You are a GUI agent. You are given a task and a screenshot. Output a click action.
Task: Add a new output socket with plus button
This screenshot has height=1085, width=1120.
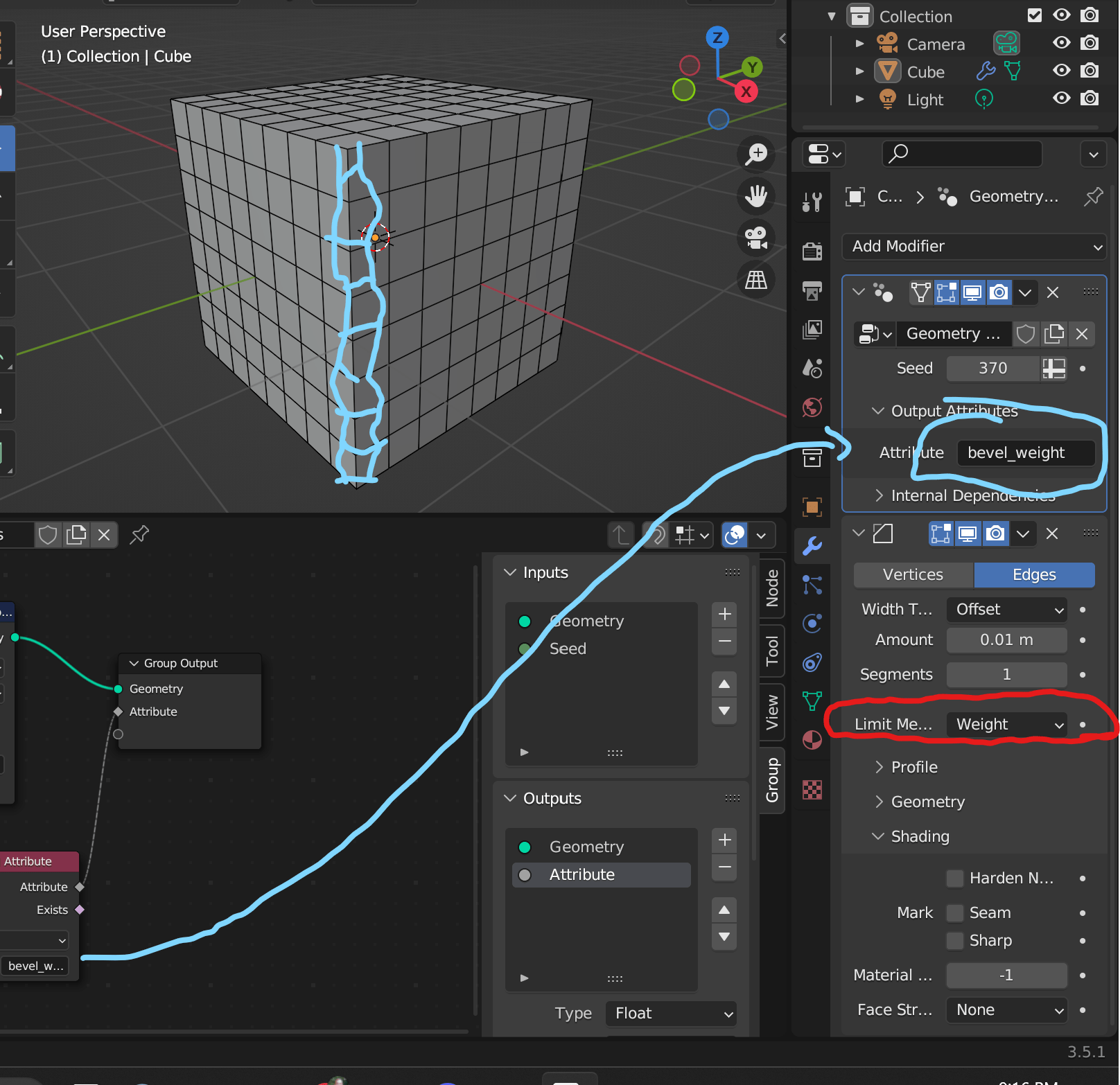click(724, 840)
